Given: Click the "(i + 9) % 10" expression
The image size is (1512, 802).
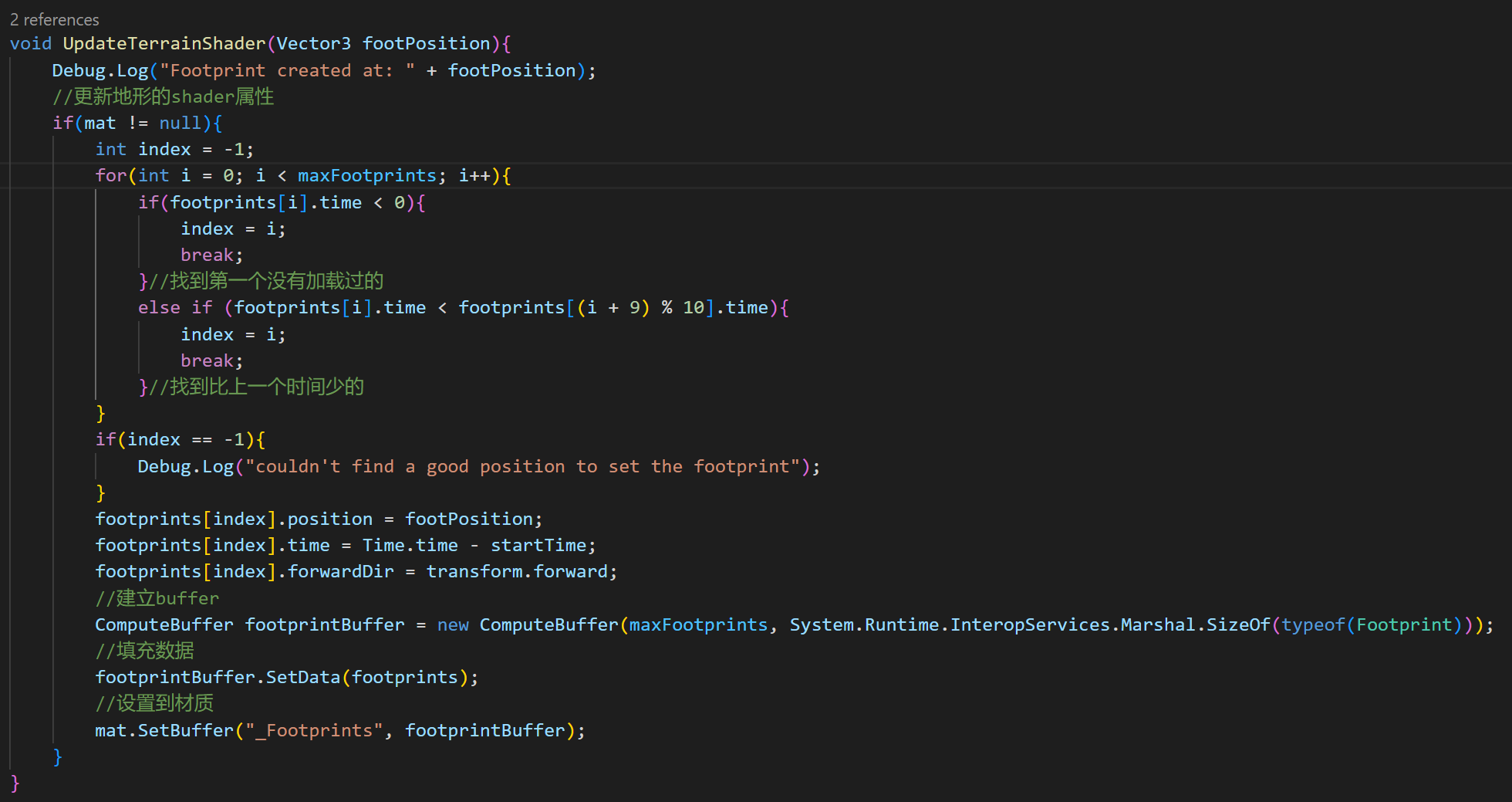Looking at the screenshot, I should [640, 307].
